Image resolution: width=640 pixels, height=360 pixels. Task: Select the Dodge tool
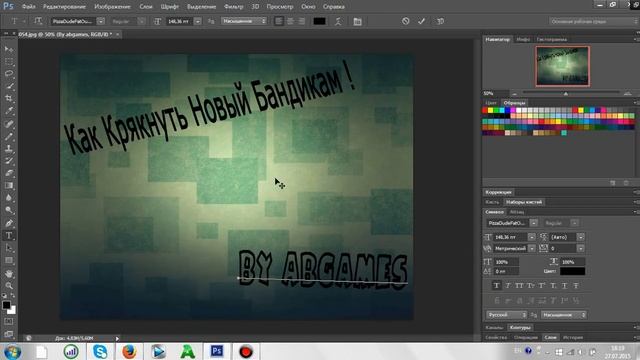[x=9, y=210]
